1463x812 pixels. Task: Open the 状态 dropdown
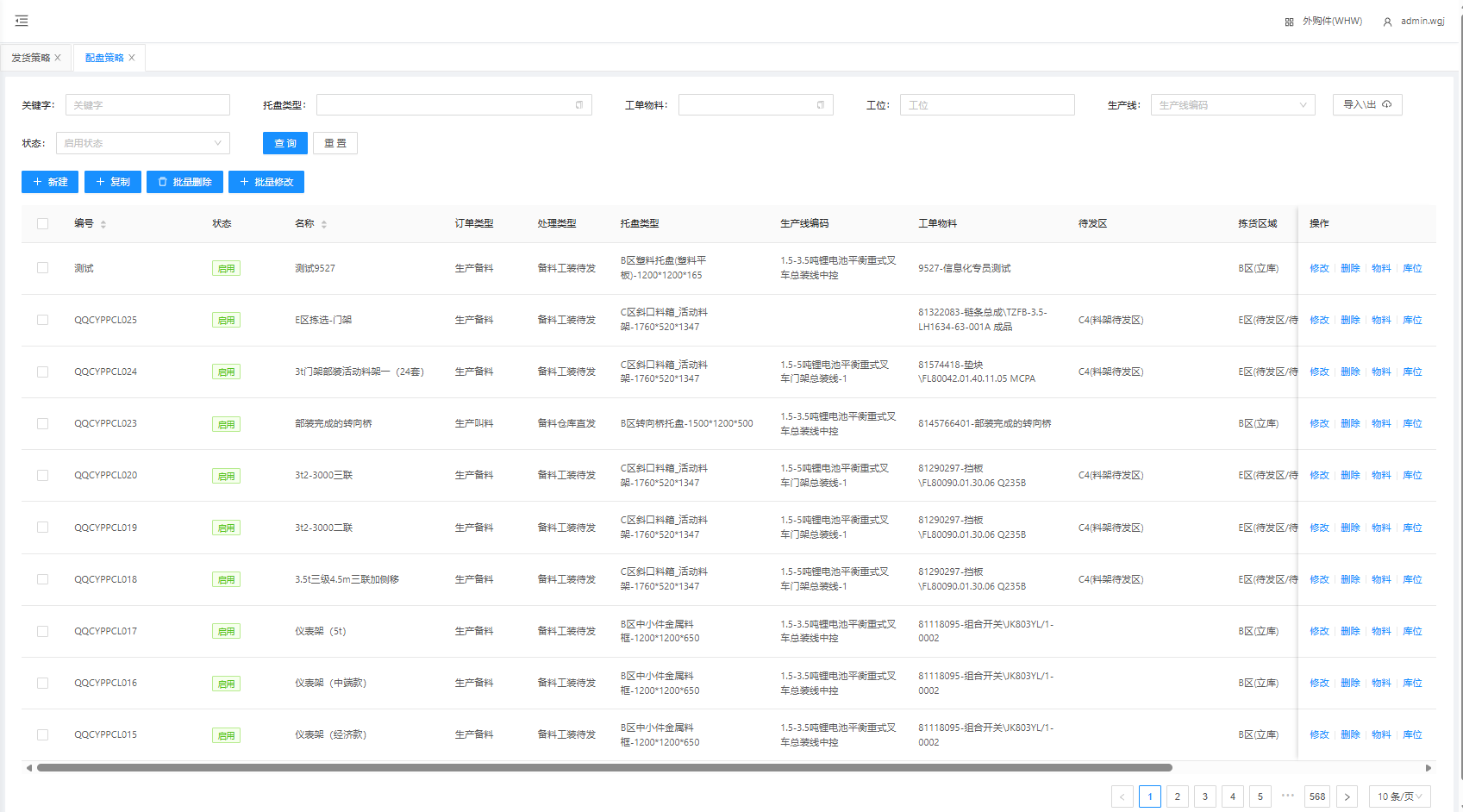pos(143,143)
